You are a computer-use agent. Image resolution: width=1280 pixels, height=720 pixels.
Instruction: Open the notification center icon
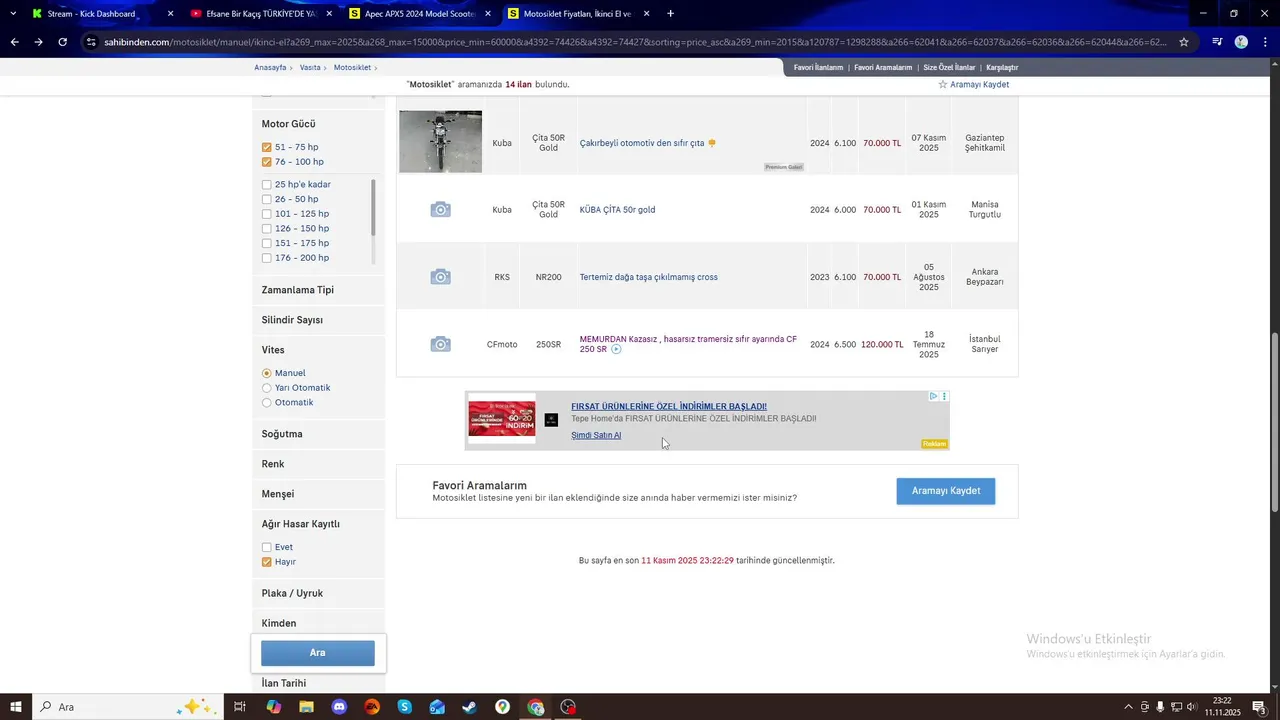(1259, 707)
